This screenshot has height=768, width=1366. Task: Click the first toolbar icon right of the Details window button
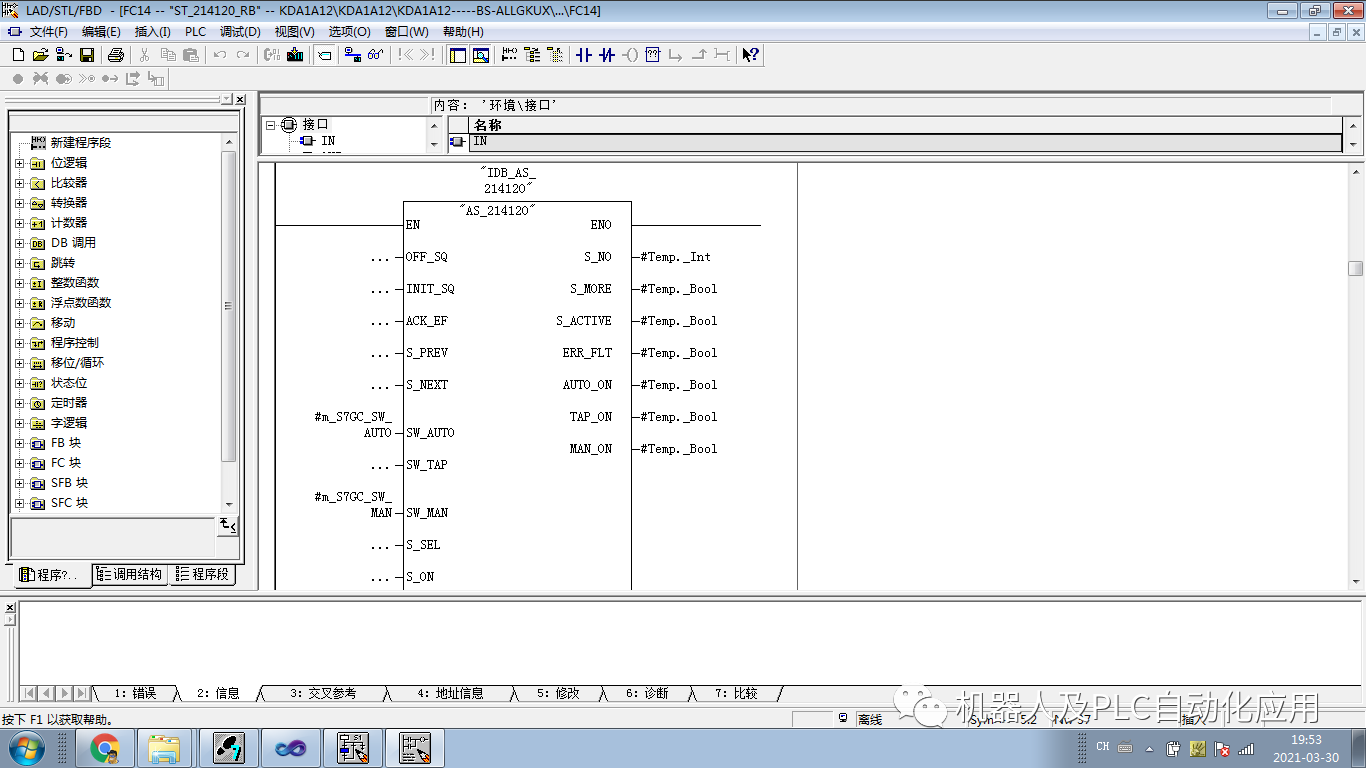(509, 55)
